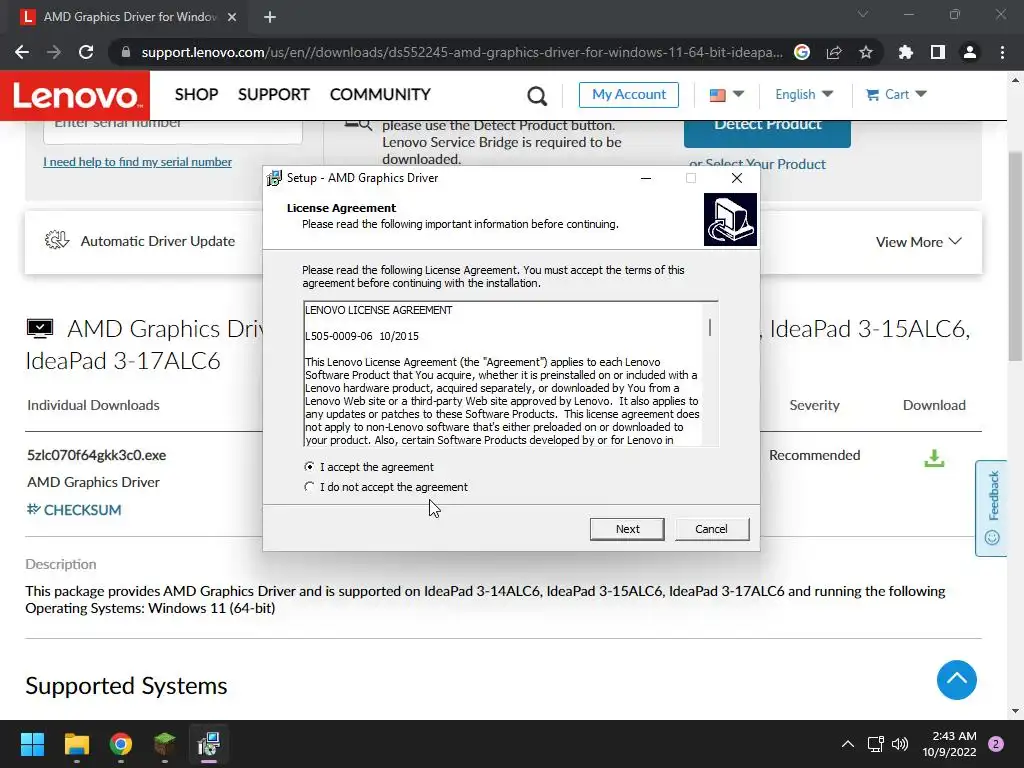
Task: Click the setup installer taskbar icon
Action: (209, 744)
